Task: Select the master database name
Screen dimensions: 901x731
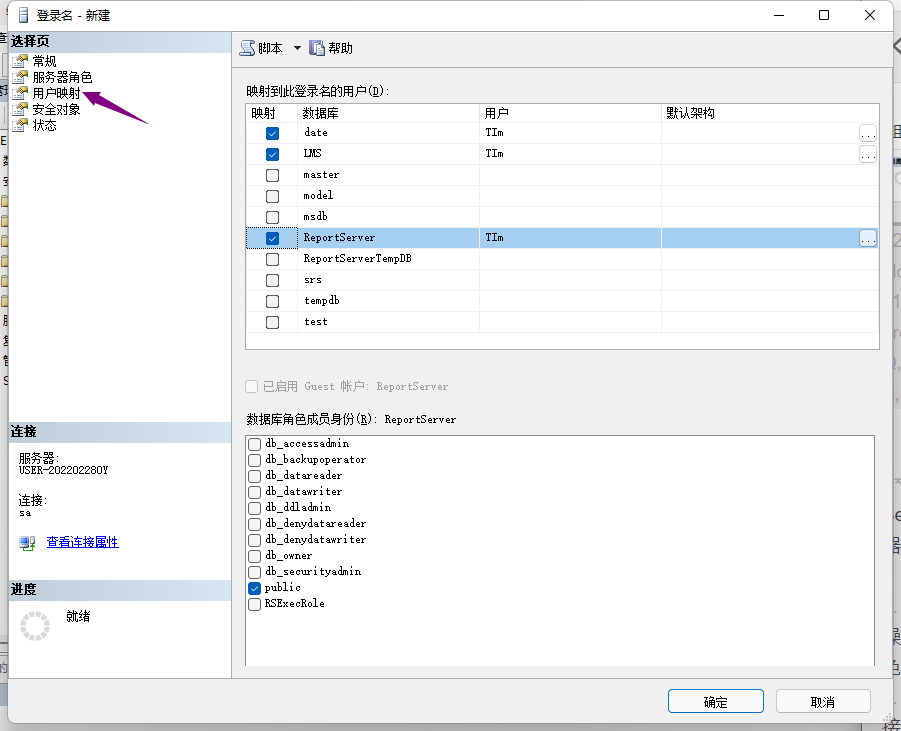Action: tap(321, 175)
